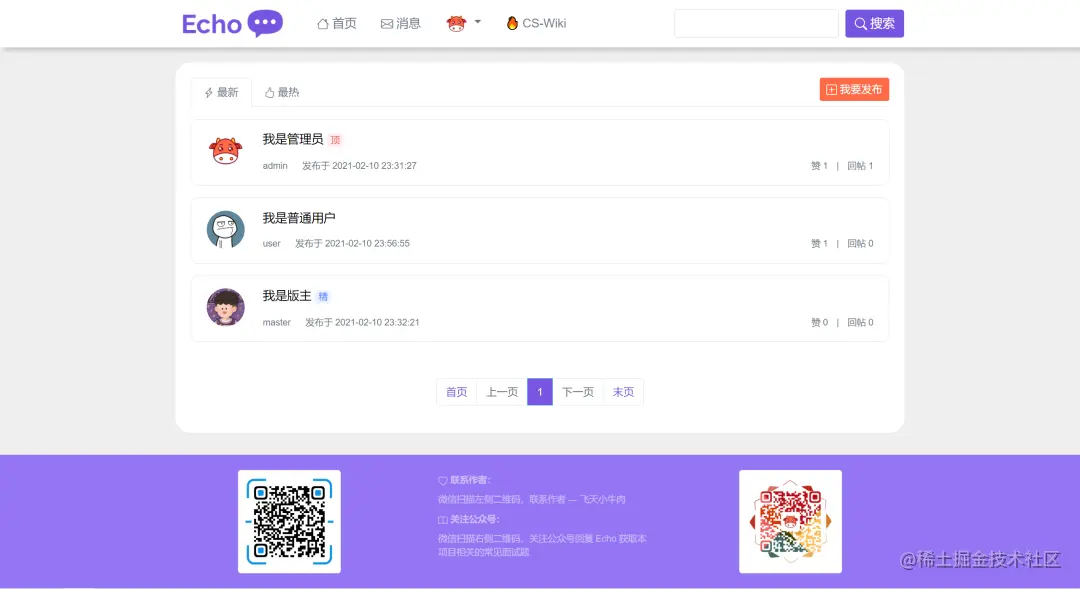Image resolution: width=1080 pixels, height=589 pixels.
Task: Switch to the 最热 tab
Action: (281, 91)
